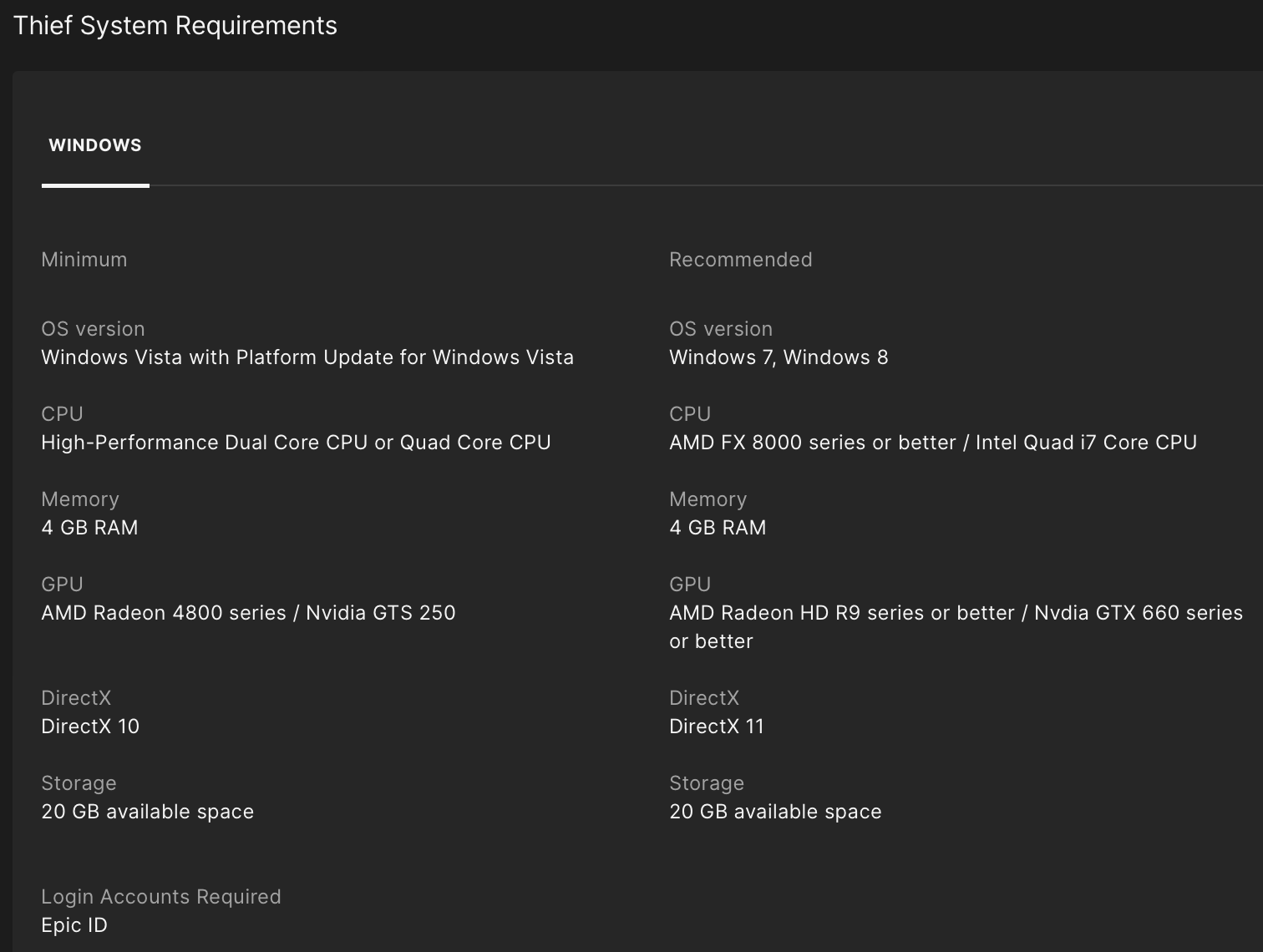1263x952 pixels.
Task: Click the AMD Radeon 4800 series GPU text
Action: pos(248,613)
